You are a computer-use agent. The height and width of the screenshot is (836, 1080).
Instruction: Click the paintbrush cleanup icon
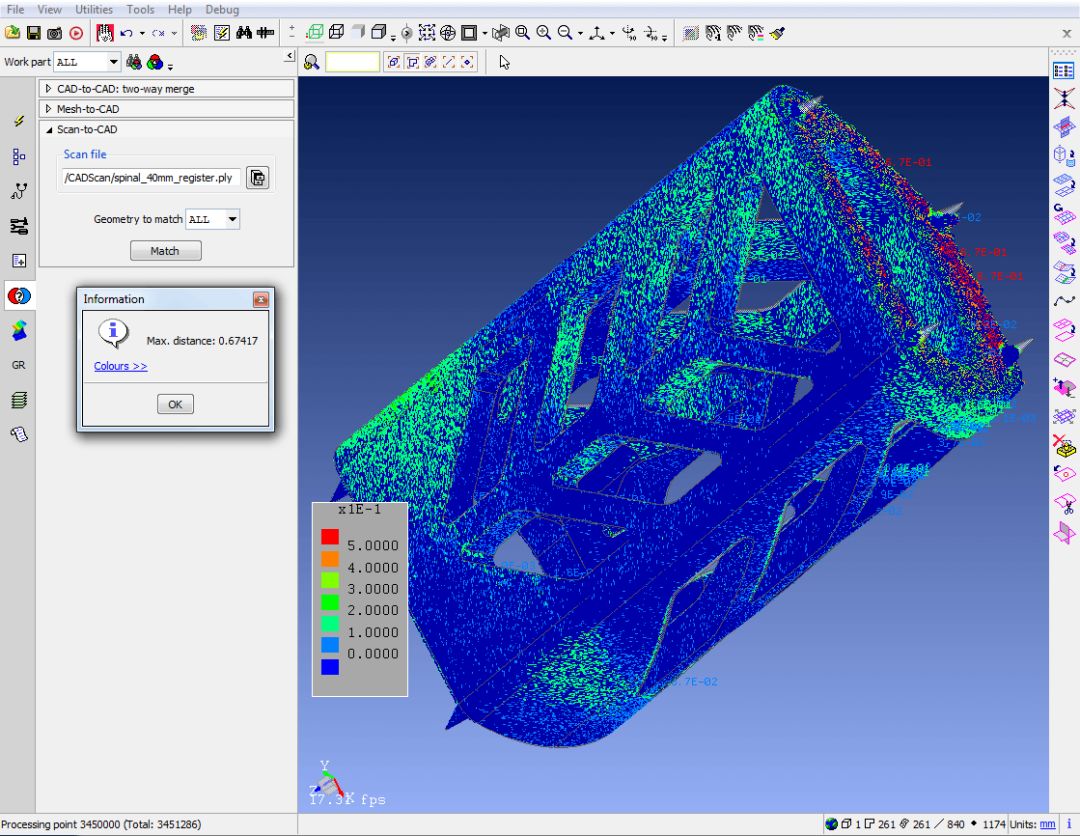(778, 33)
